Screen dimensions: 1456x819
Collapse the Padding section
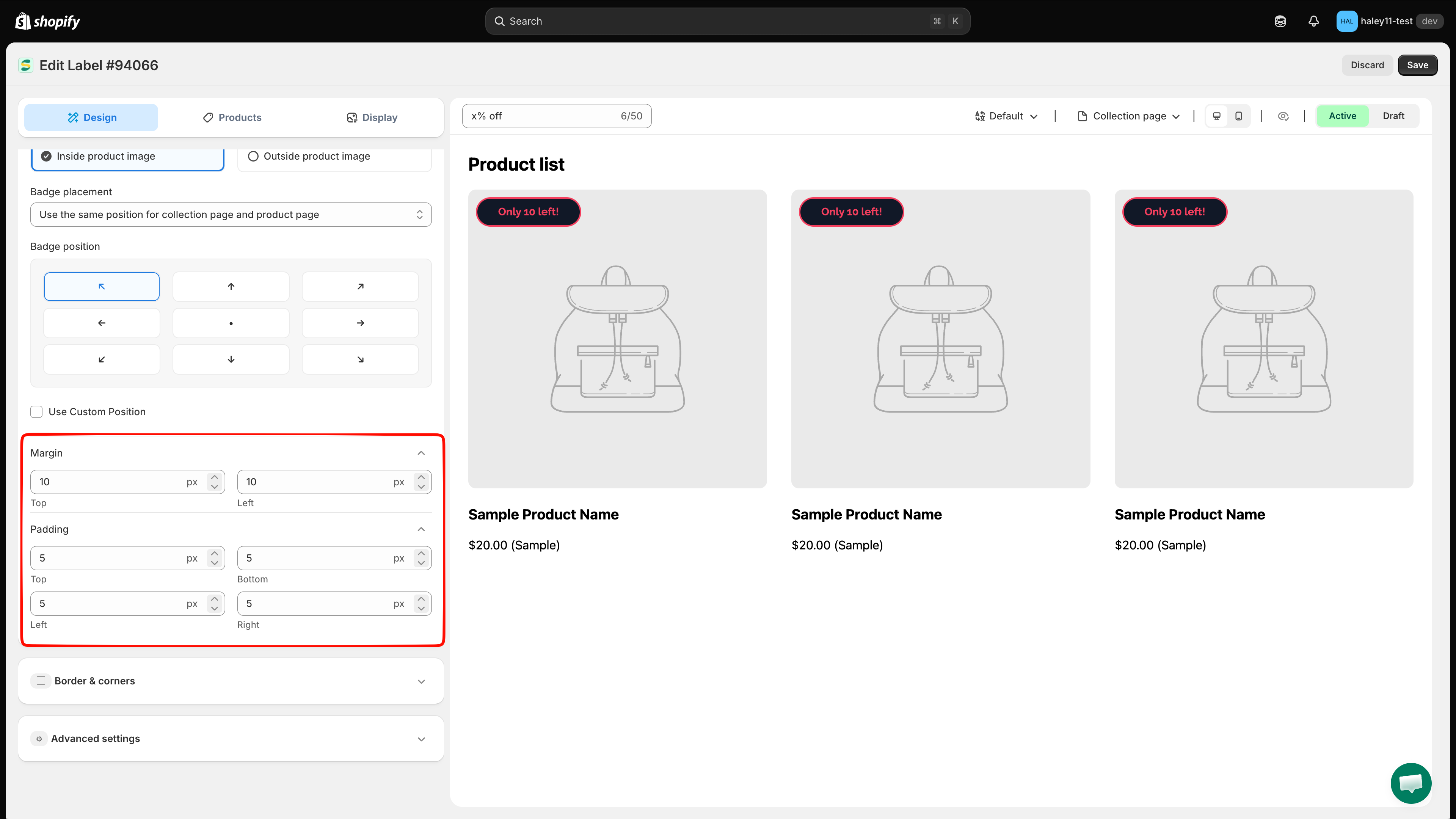pyautogui.click(x=421, y=529)
